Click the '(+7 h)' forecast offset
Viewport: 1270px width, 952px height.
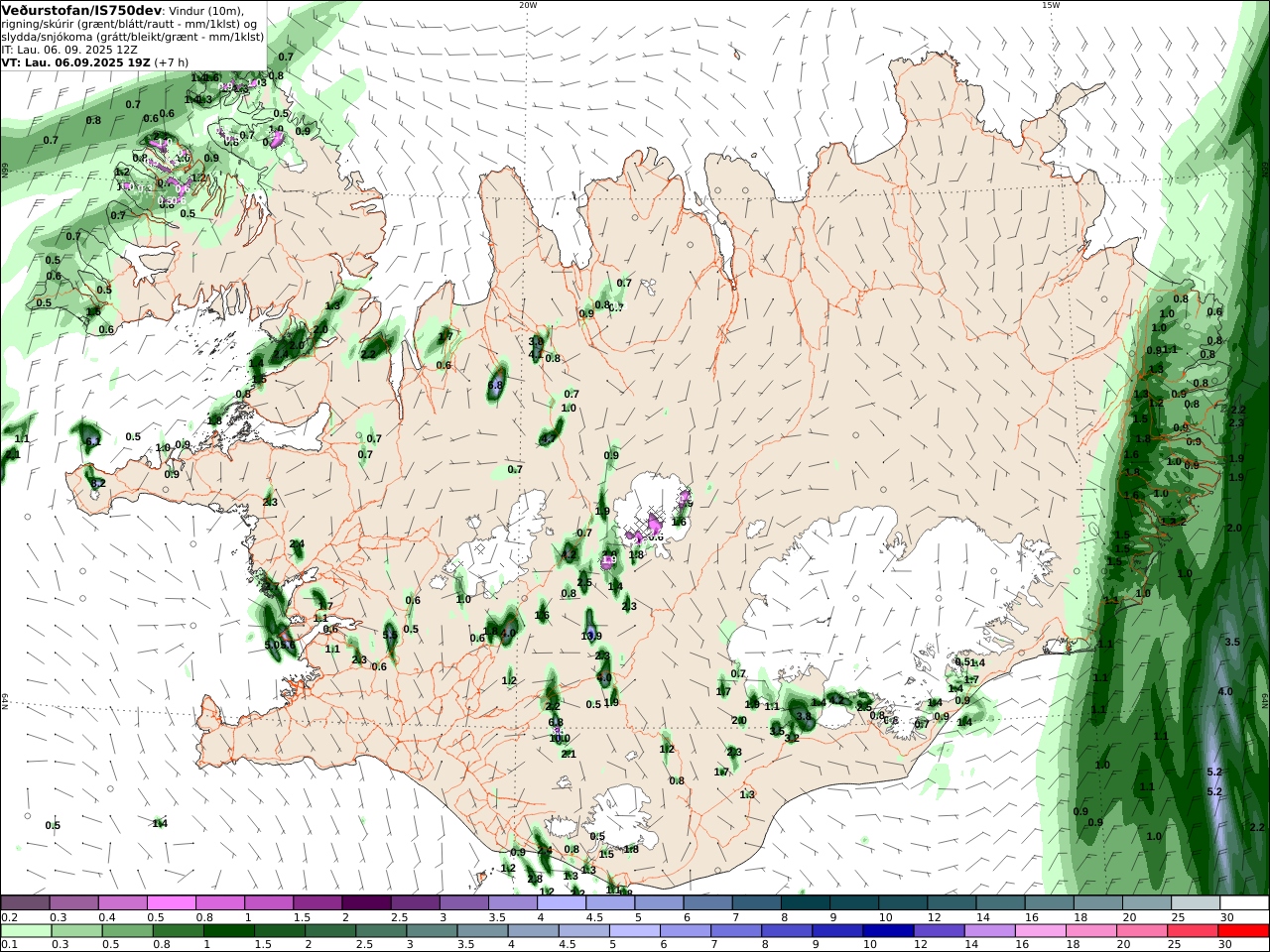coord(171,62)
